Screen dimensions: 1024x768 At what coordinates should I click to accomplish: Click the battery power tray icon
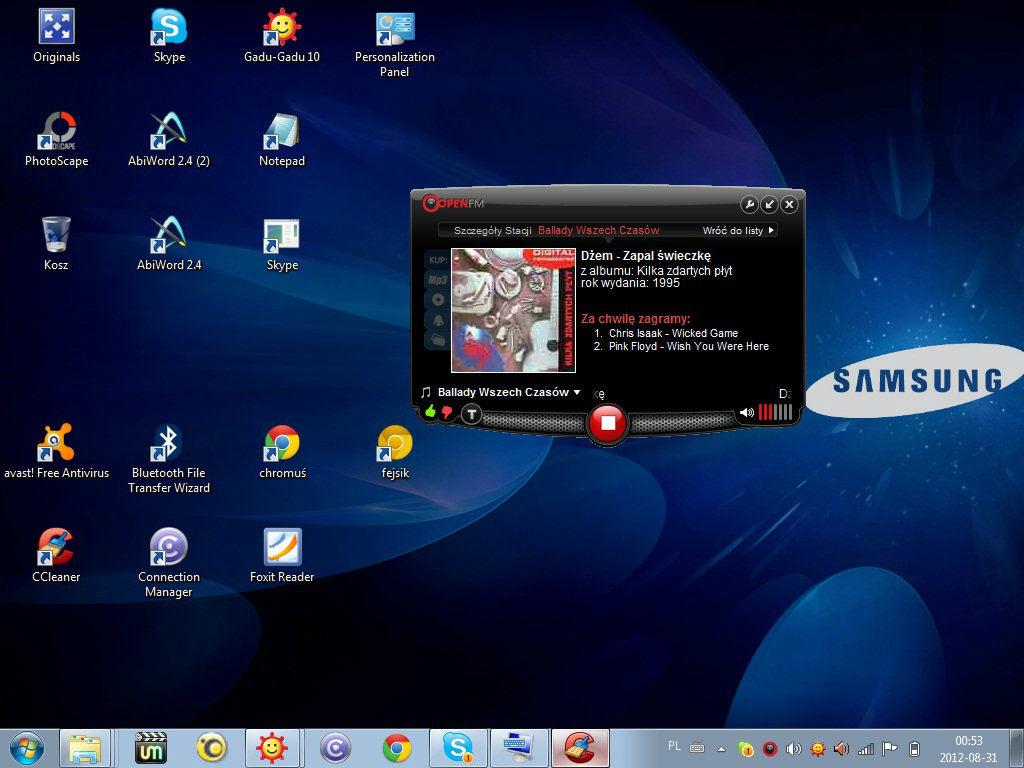click(914, 748)
